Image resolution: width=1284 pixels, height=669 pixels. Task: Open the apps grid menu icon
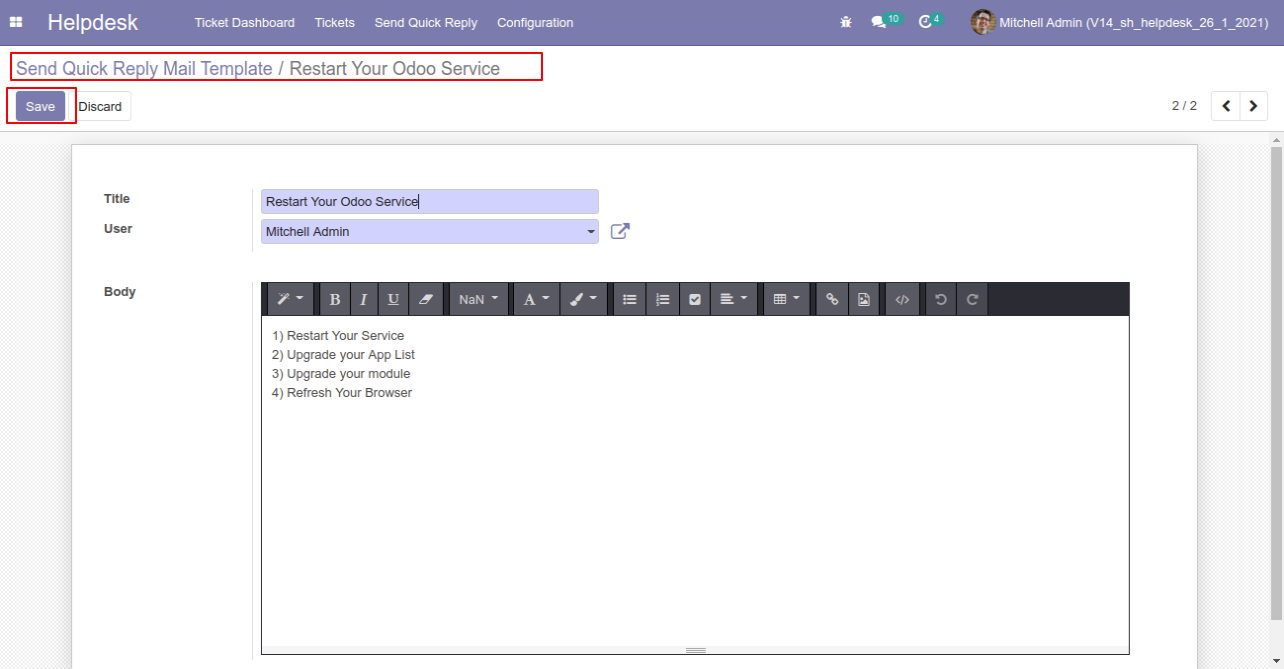(16, 22)
